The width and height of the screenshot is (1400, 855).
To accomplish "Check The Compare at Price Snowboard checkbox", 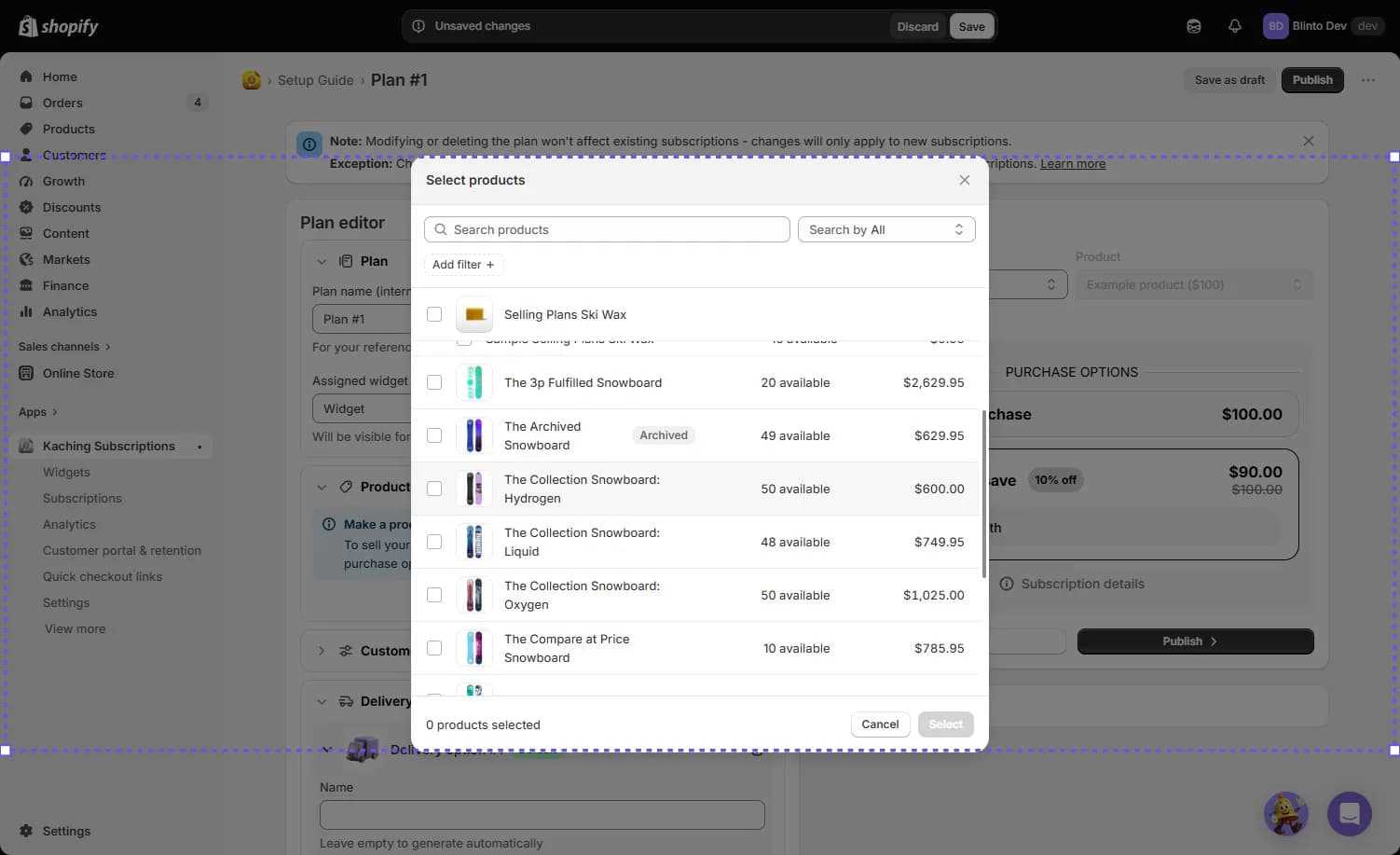I will coord(434,648).
